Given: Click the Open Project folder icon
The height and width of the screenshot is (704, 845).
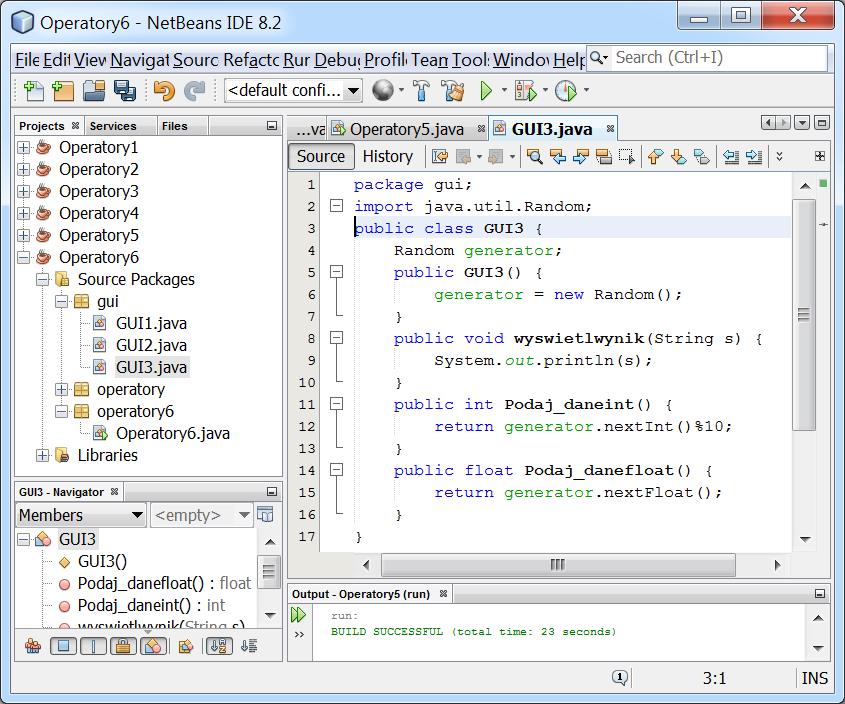Looking at the screenshot, I should 94,91.
